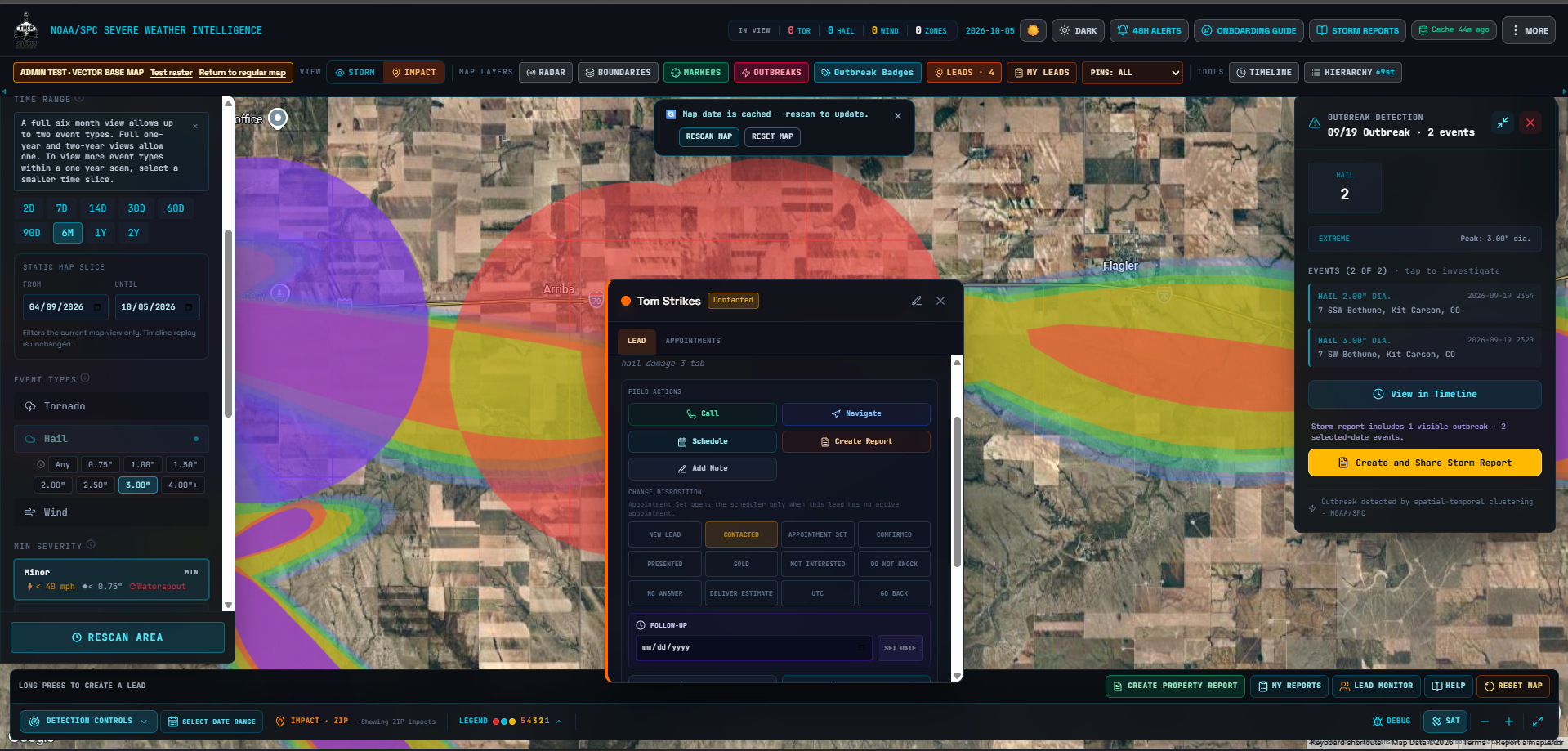This screenshot has height=751, width=1568.
Task: Expand the Legend chevron
Action: coord(559,722)
